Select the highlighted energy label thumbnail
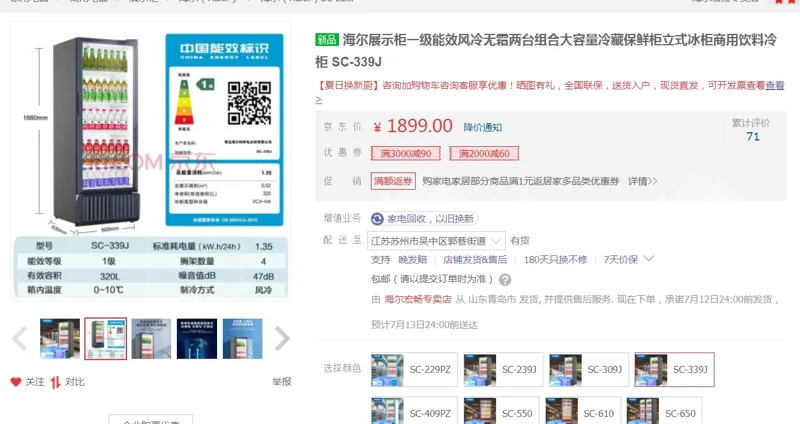The image size is (800, 424). coord(106,339)
